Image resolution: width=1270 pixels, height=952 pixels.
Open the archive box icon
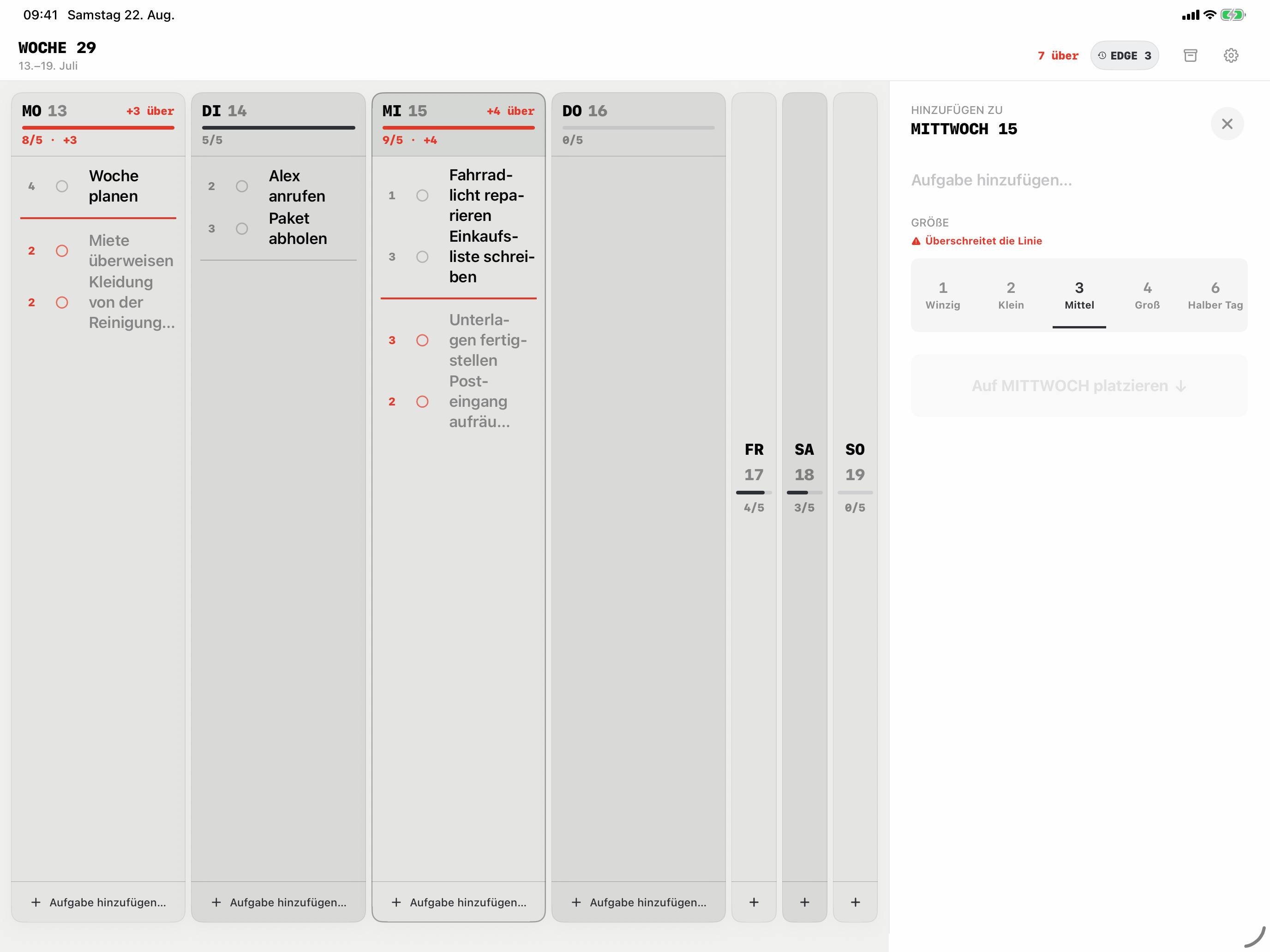click(1190, 56)
